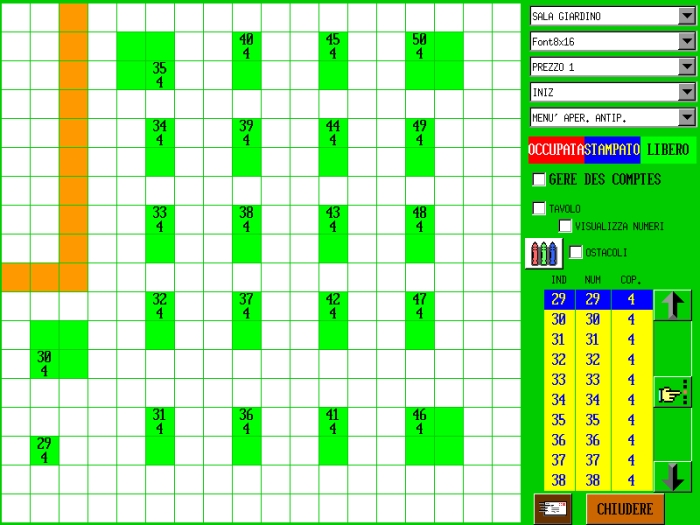The width and height of the screenshot is (700, 525).
Task: Select table 50 on the grid
Action: tap(434, 61)
